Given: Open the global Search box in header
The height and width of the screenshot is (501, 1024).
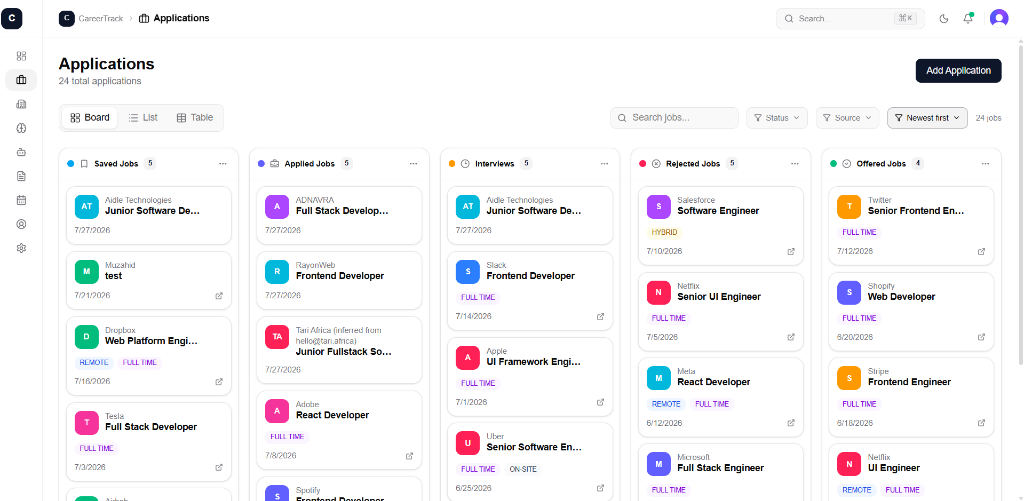Looking at the screenshot, I should [x=850, y=18].
